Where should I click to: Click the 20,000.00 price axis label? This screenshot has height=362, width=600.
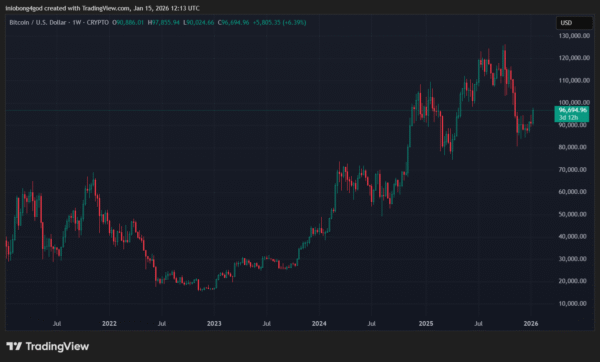(572, 281)
